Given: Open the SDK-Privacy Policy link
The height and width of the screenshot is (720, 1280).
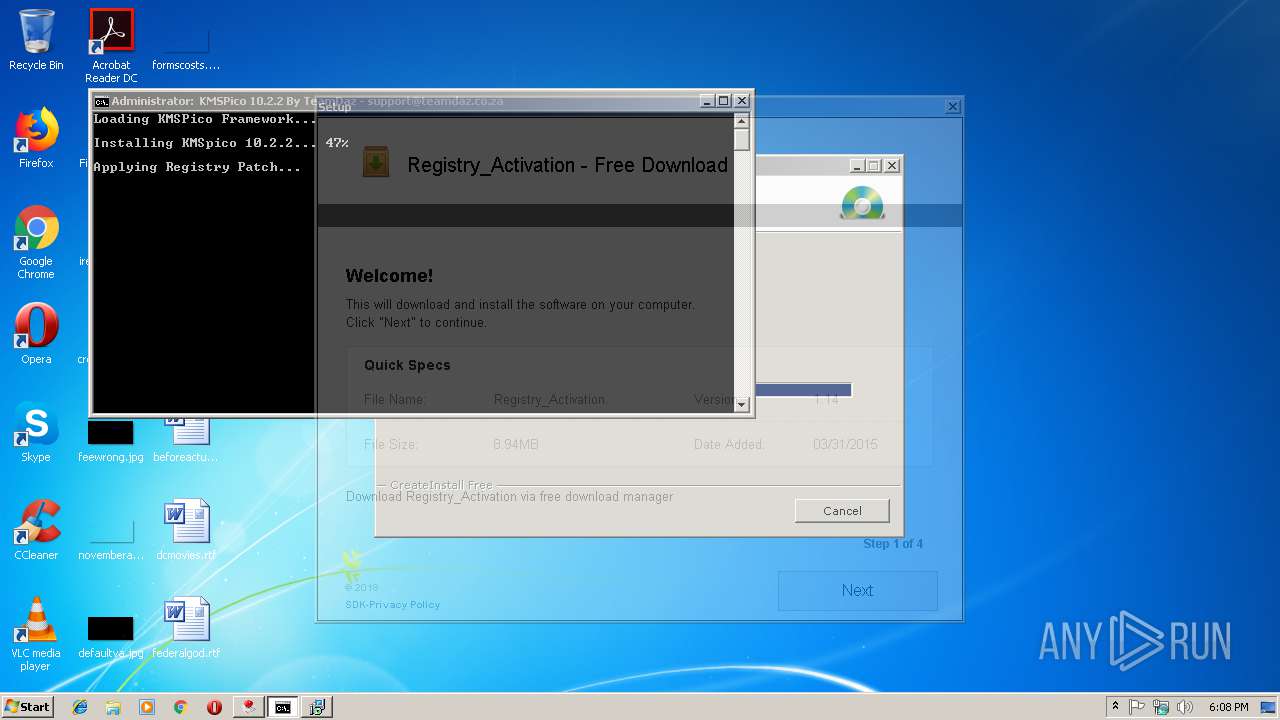Looking at the screenshot, I should (392, 604).
